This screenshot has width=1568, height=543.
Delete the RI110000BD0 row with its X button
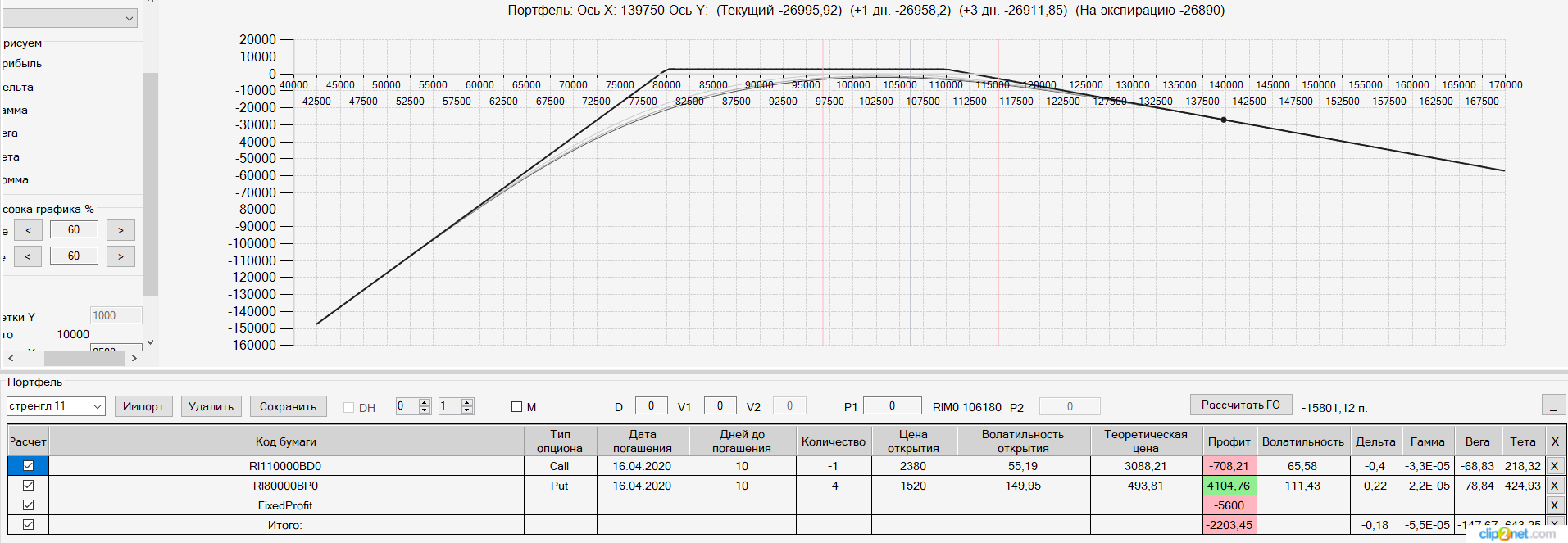(1554, 466)
